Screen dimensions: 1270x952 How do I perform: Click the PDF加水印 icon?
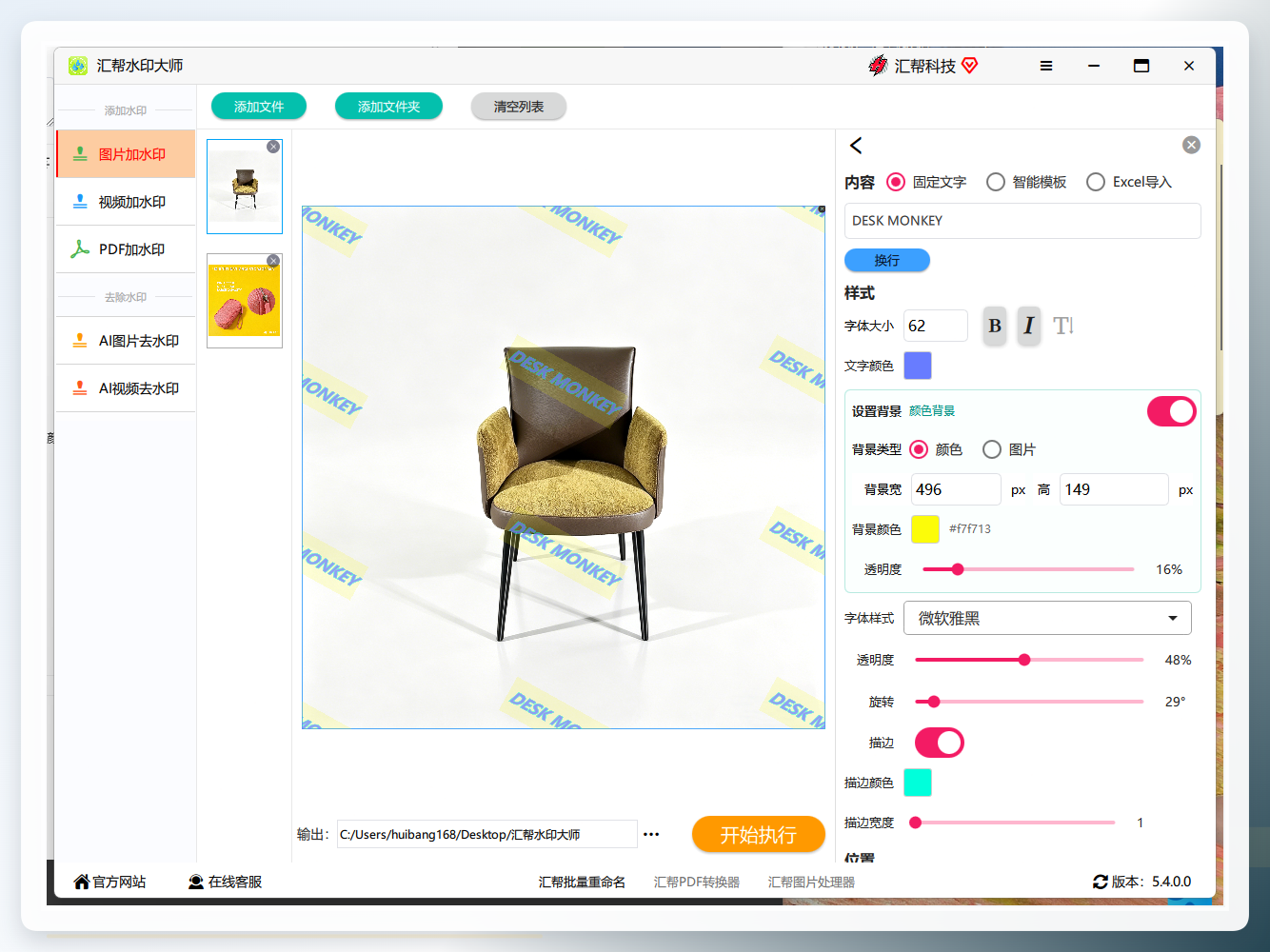pos(81,249)
